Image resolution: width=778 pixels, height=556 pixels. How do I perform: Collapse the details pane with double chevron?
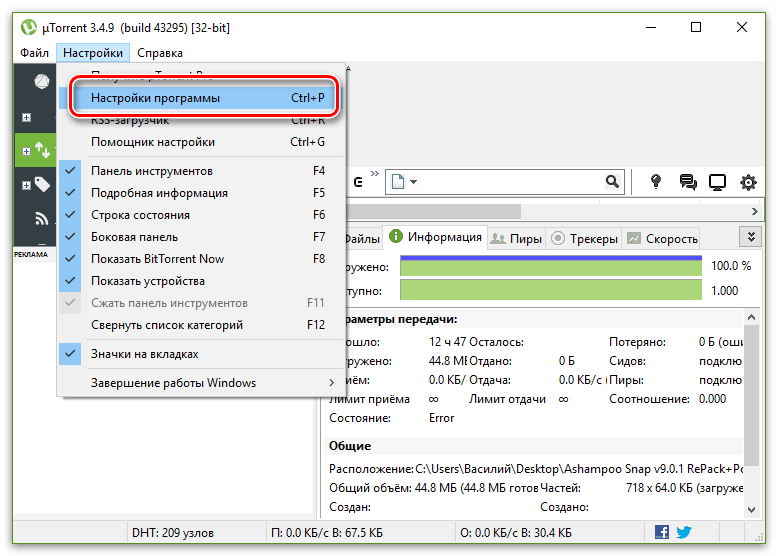751,237
